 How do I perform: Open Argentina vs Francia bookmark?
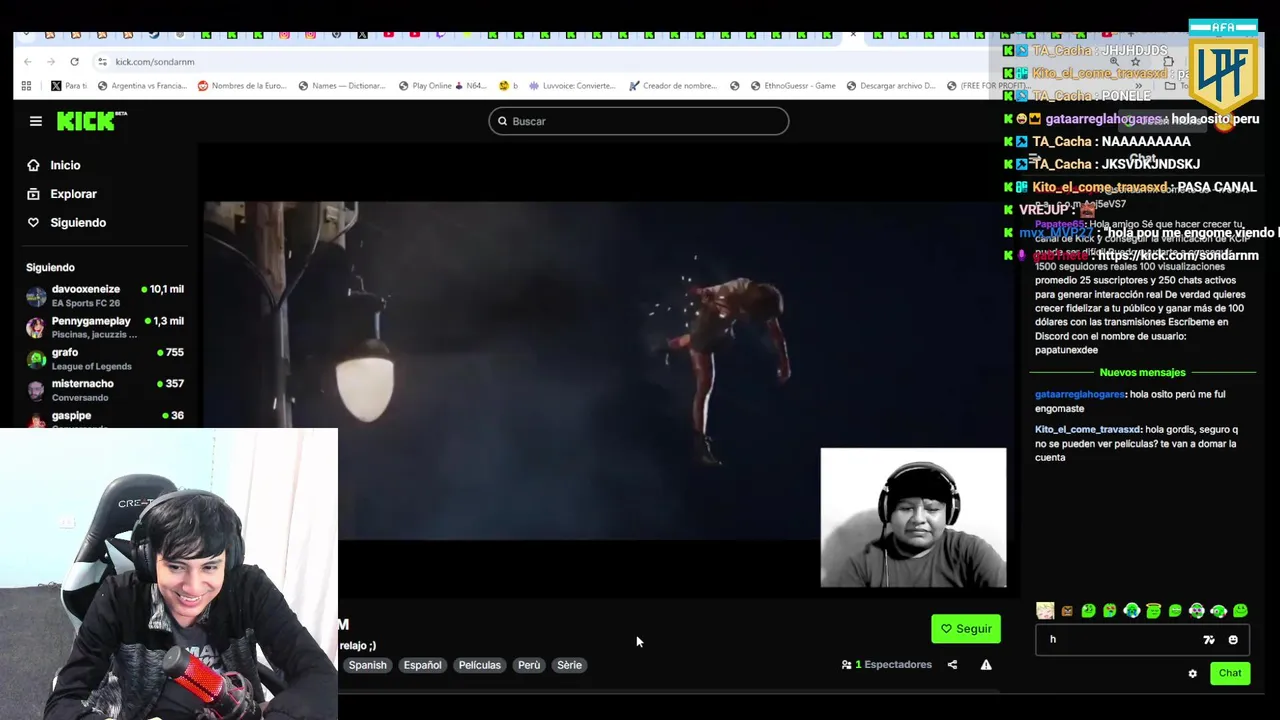[141, 86]
